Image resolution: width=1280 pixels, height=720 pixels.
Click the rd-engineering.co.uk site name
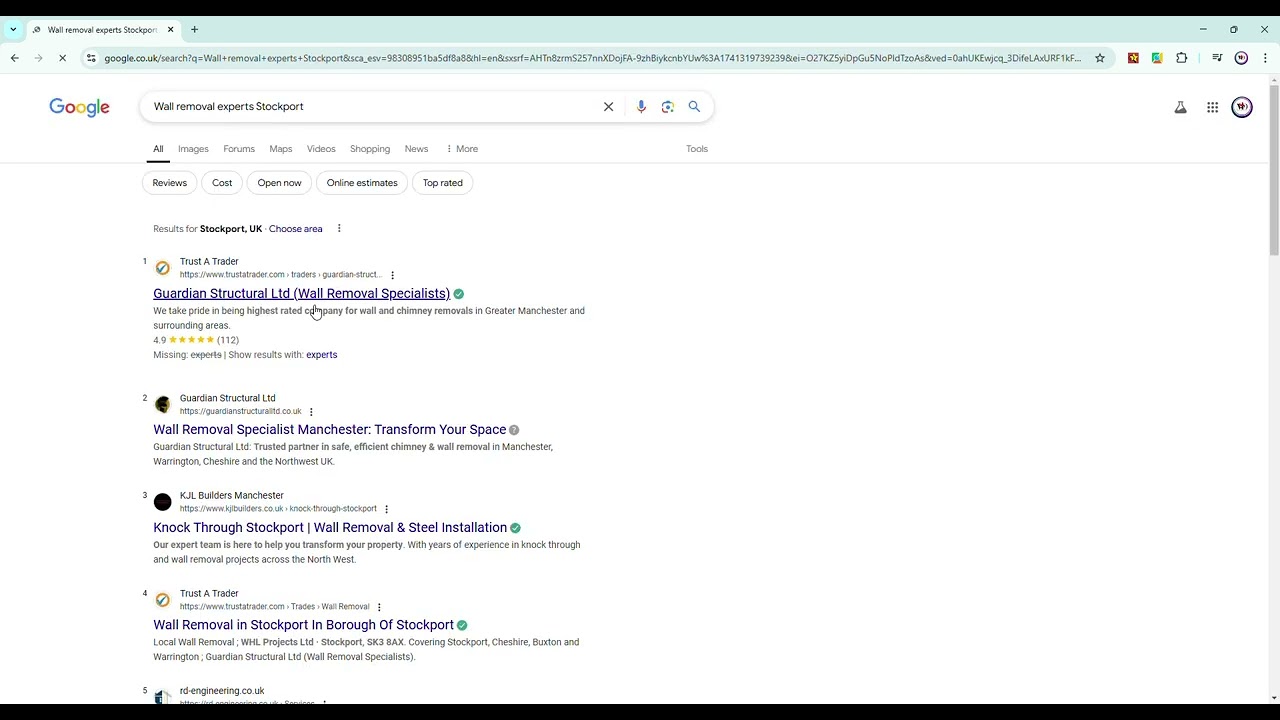(222, 691)
